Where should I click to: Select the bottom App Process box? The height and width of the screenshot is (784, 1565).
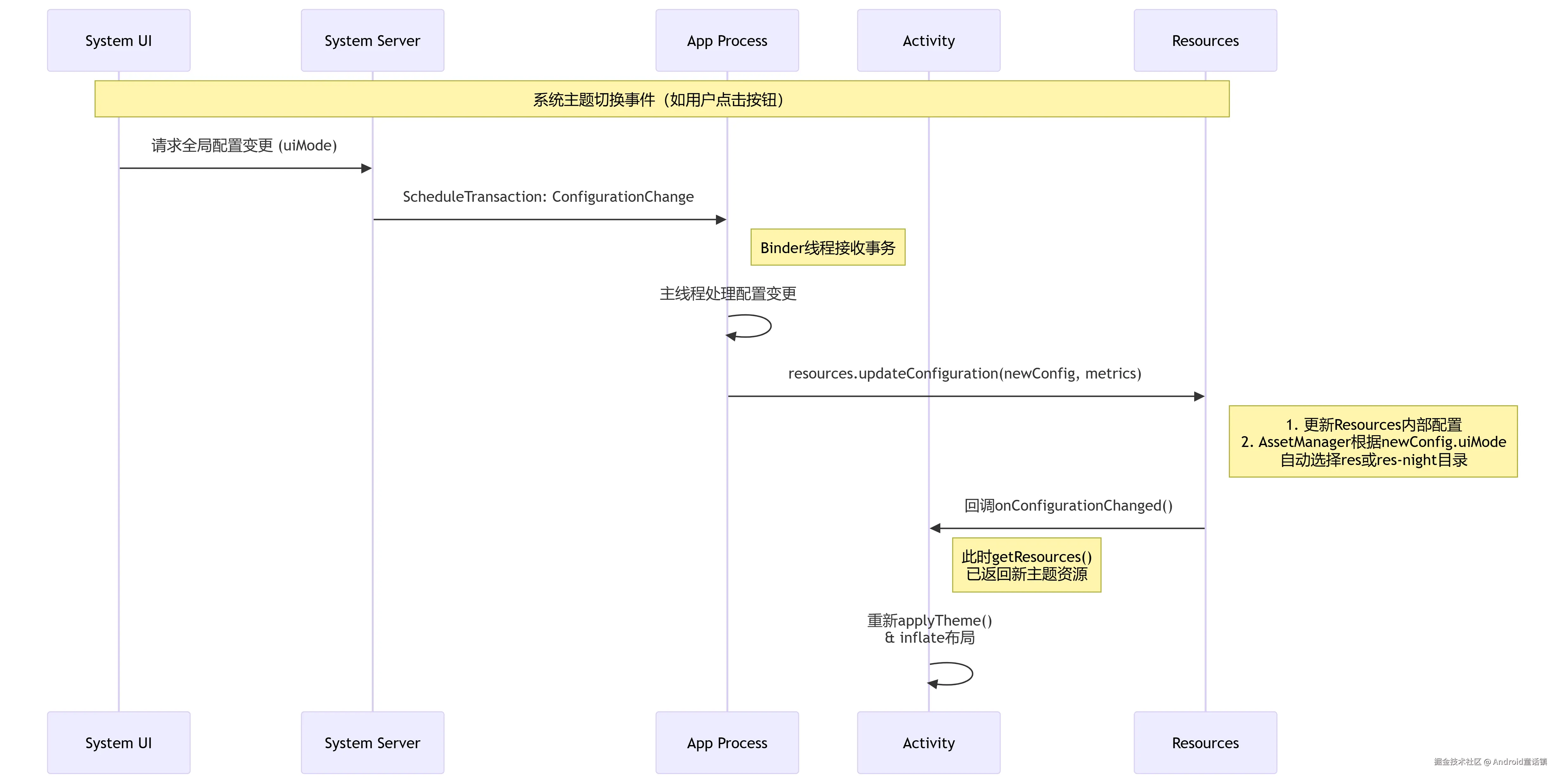727,742
